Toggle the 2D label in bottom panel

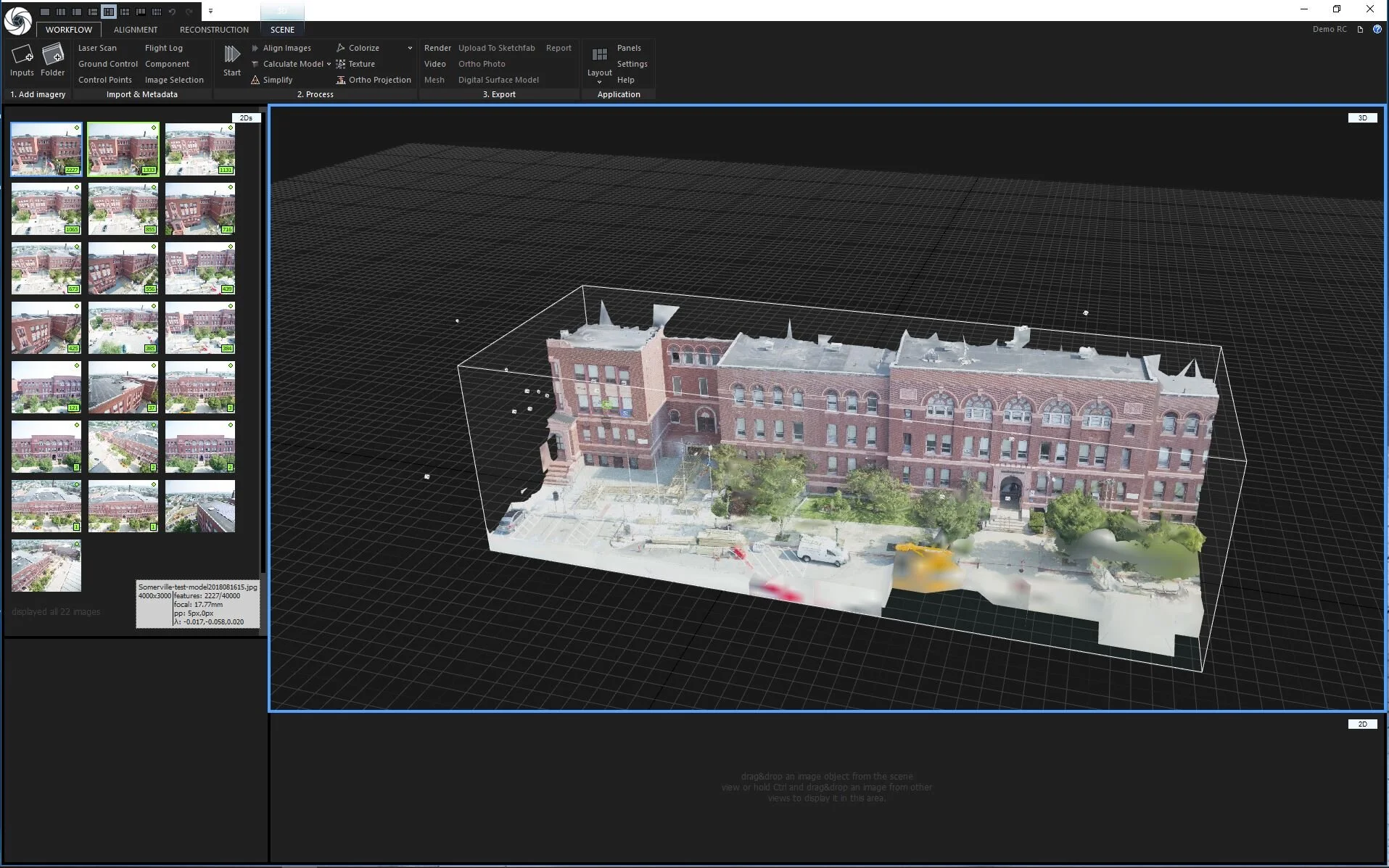tap(1361, 724)
